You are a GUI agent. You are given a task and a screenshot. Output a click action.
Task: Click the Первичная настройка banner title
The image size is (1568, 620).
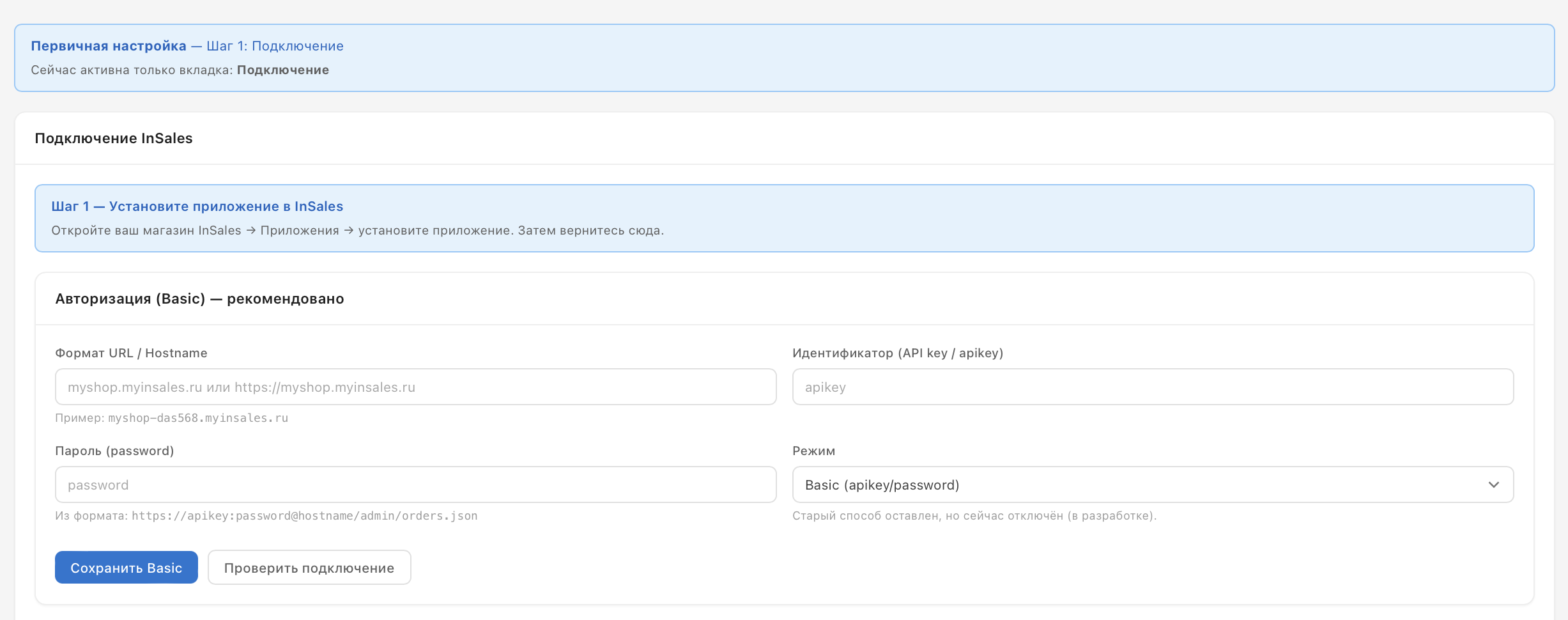(x=109, y=46)
